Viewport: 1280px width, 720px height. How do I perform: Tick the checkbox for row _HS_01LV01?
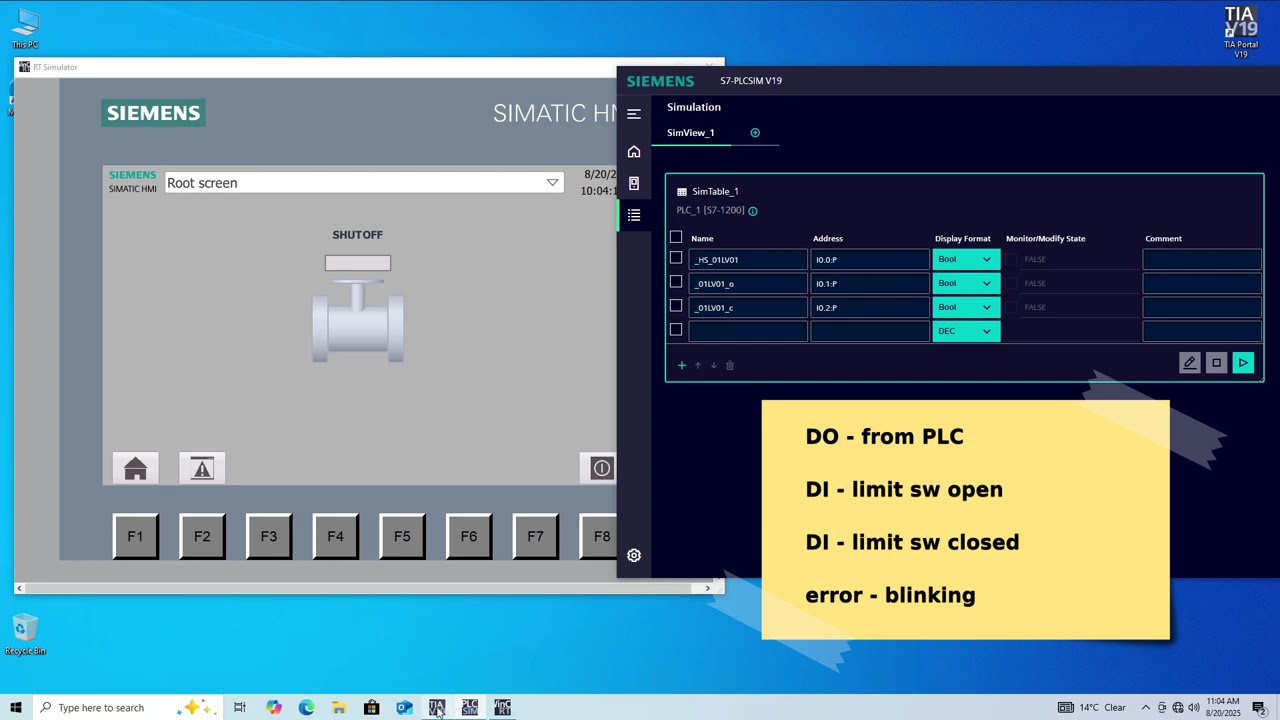[x=676, y=259]
